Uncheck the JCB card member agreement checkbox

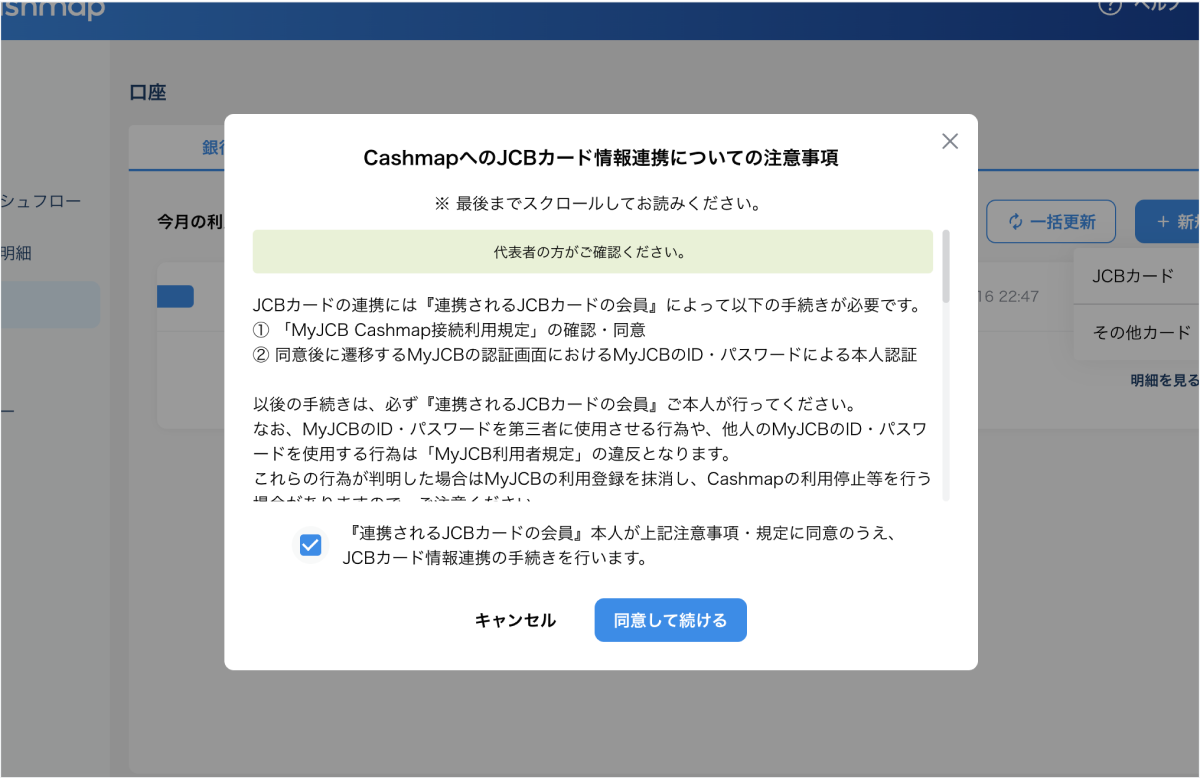[310, 545]
